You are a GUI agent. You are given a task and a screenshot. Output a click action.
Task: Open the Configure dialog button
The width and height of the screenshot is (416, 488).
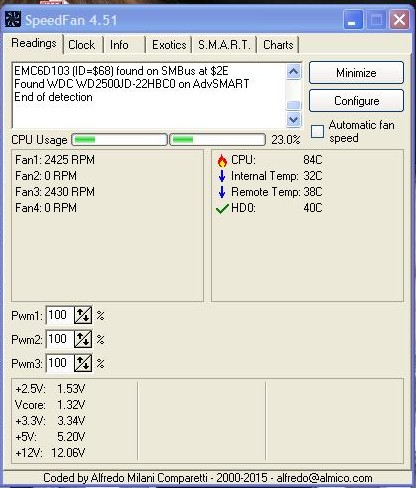click(356, 101)
